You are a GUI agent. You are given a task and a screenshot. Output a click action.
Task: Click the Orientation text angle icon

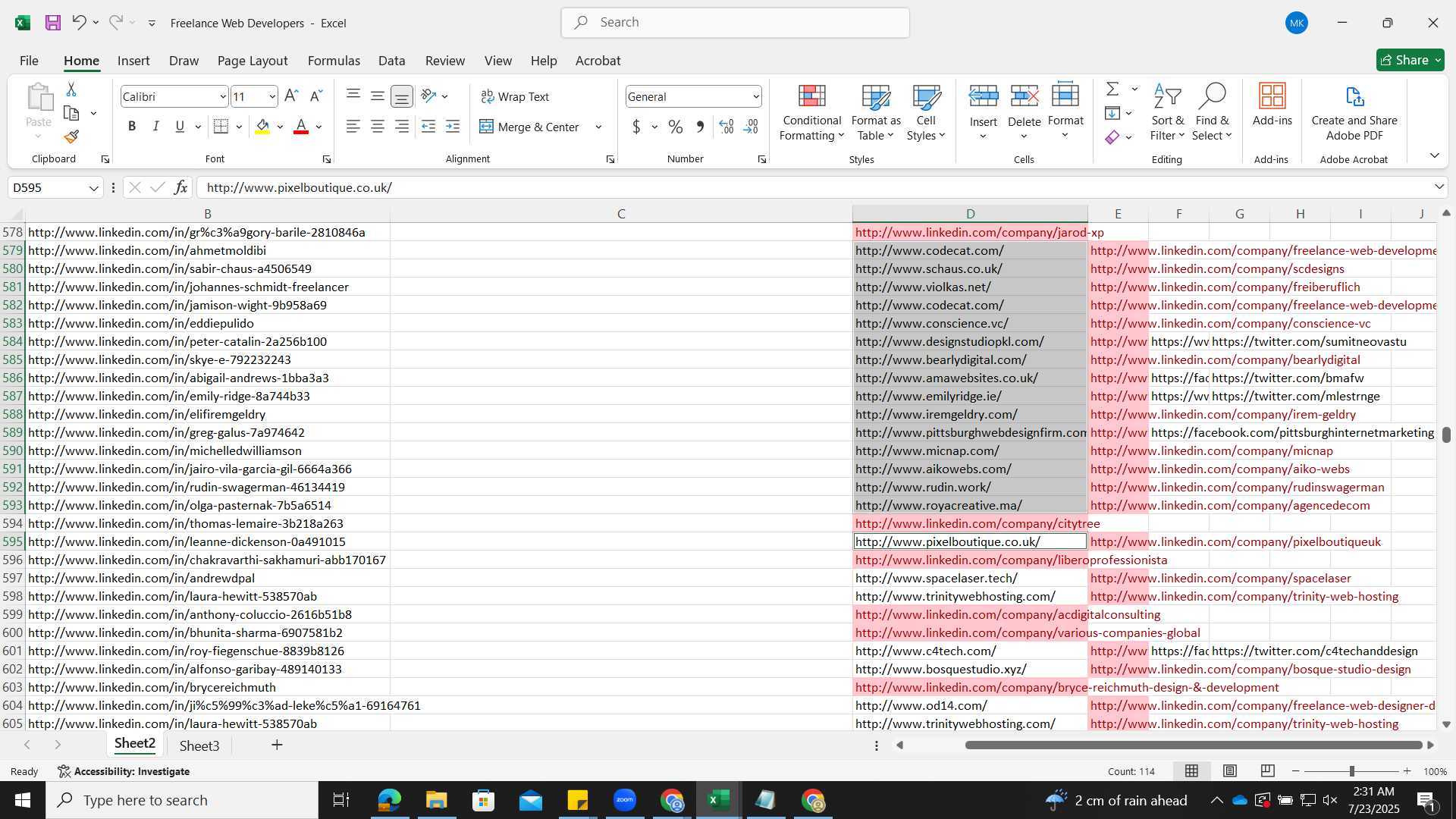428,96
